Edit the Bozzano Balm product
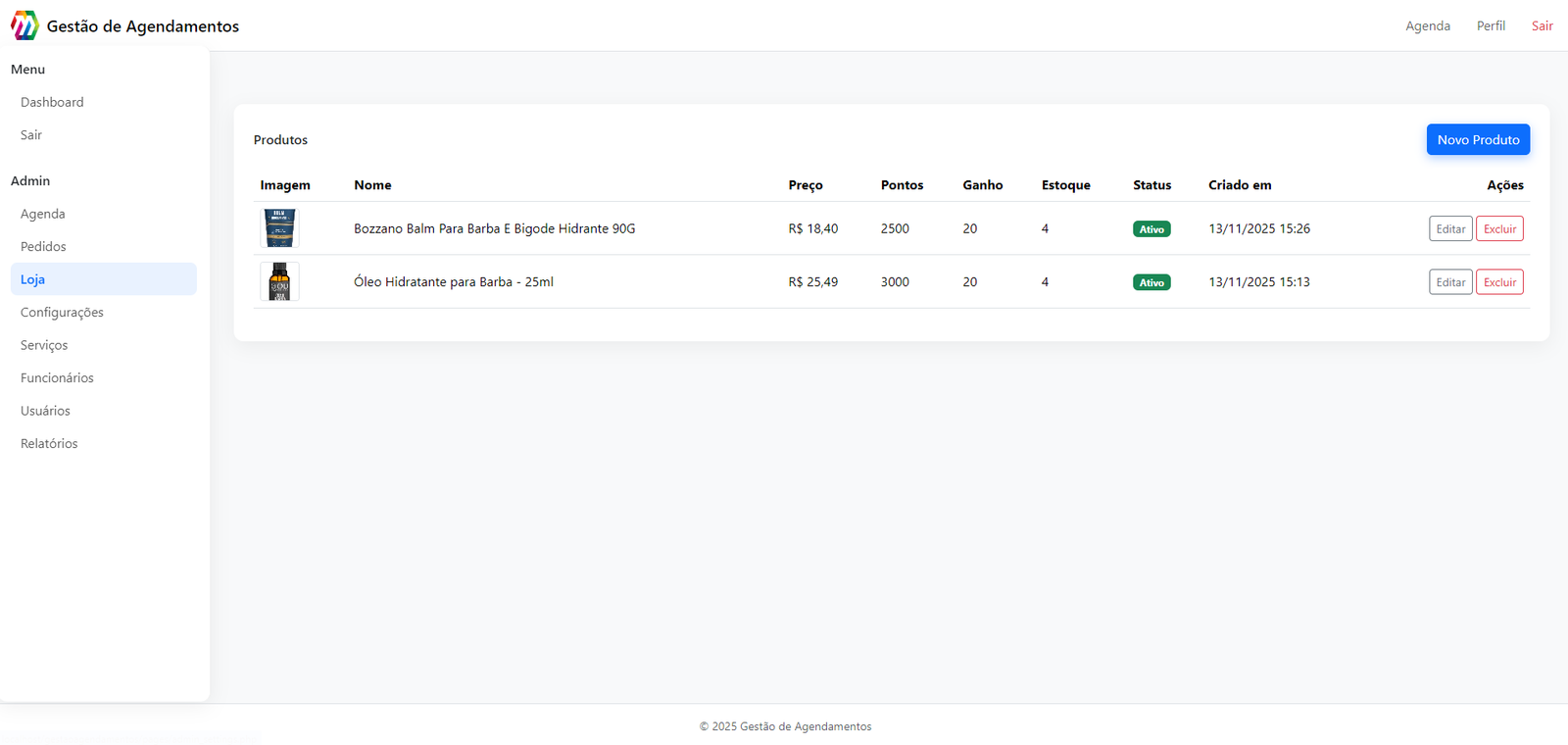The image size is (1568, 745). pyautogui.click(x=1449, y=229)
